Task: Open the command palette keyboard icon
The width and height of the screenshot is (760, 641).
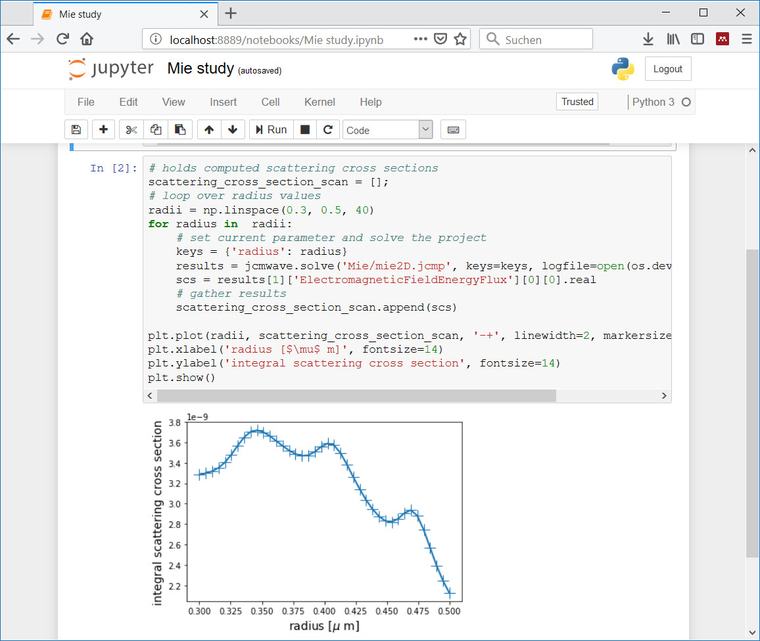Action: coord(453,129)
